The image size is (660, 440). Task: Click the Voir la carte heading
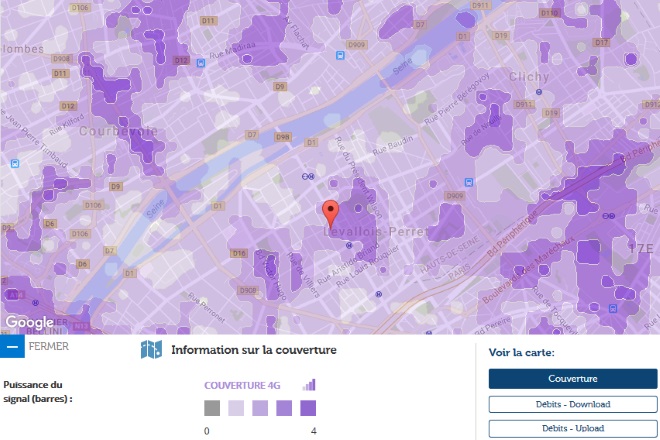click(x=522, y=352)
